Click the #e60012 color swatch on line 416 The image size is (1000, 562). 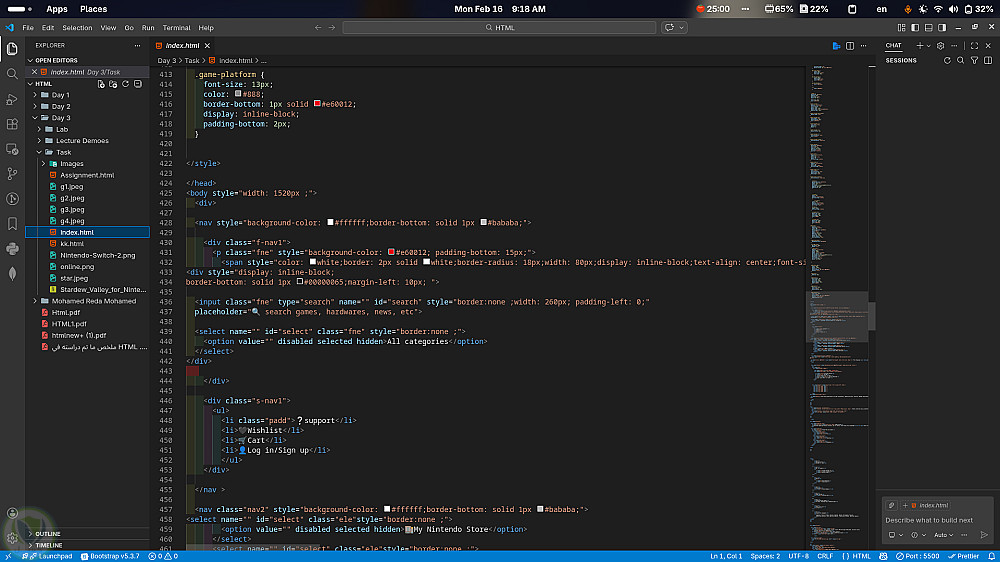(318, 104)
